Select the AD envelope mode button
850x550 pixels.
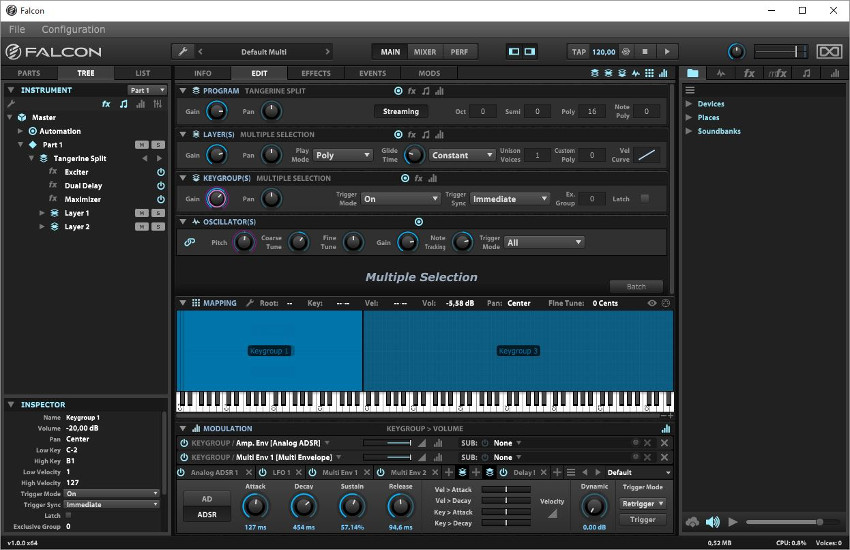tap(207, 499)
